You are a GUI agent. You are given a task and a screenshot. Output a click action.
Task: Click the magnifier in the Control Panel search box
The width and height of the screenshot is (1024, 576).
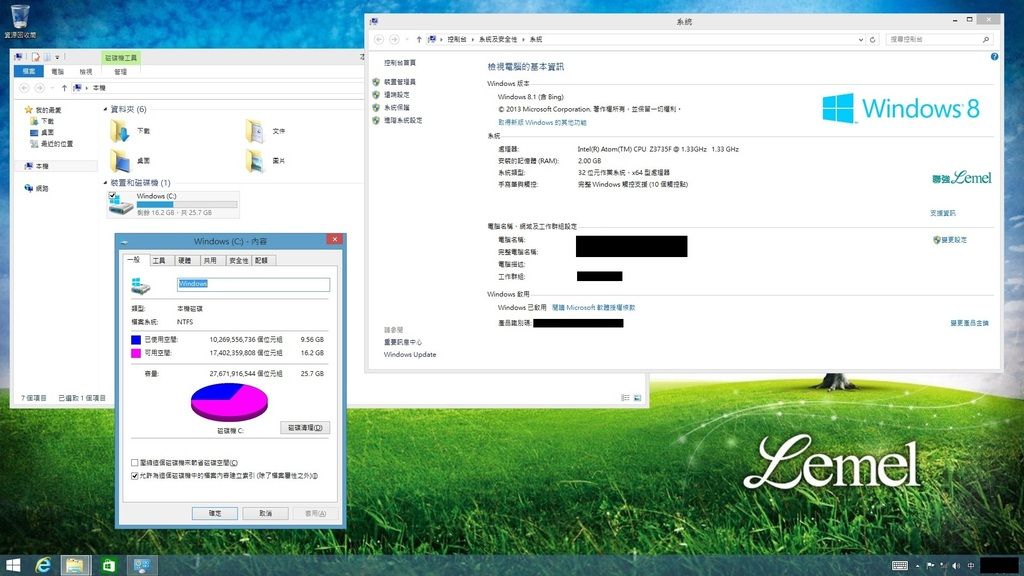click(986, 39)
